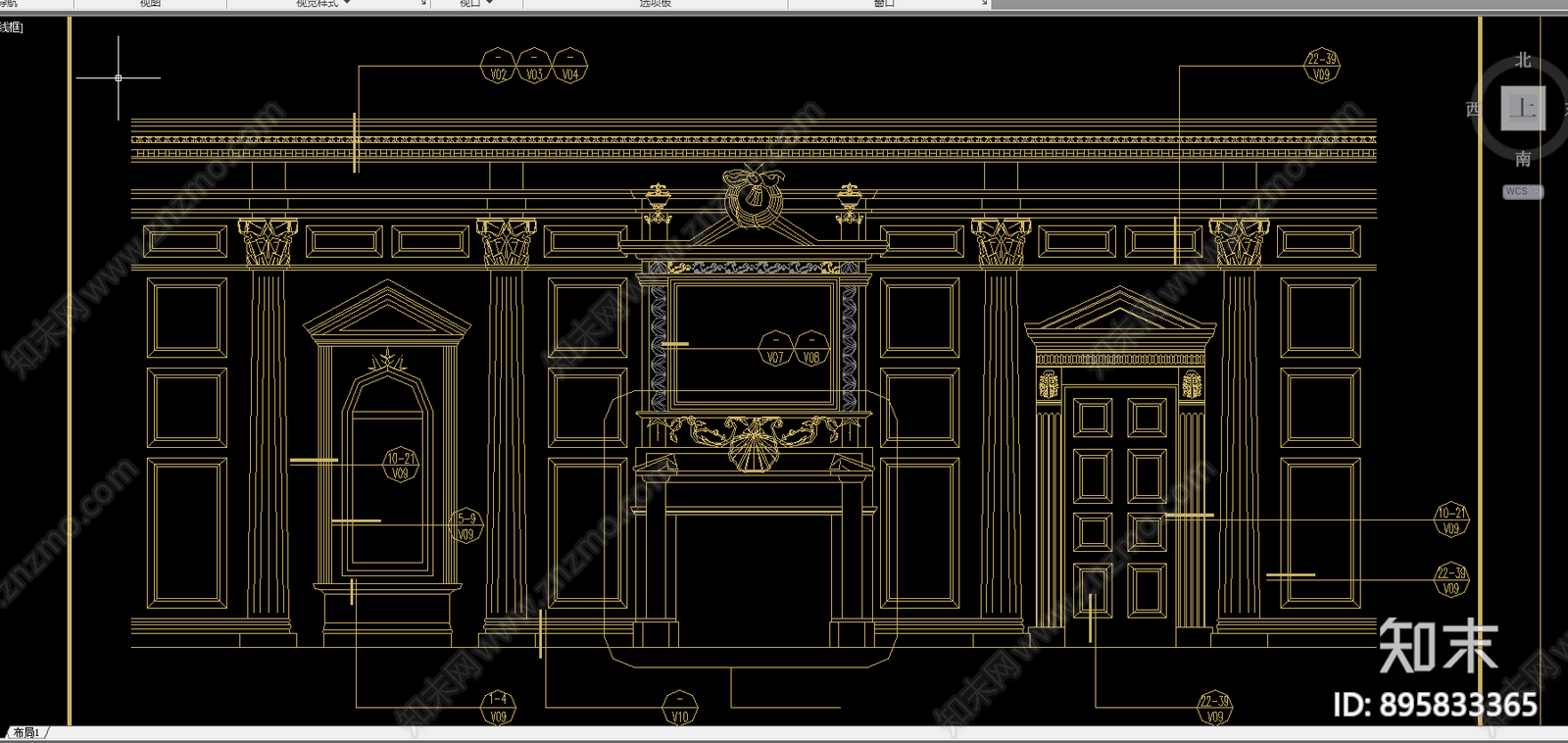Screen dimensions: 1568x743
Task: Switch to the 布局1 layout tab
Action: [x=25, y=732]
